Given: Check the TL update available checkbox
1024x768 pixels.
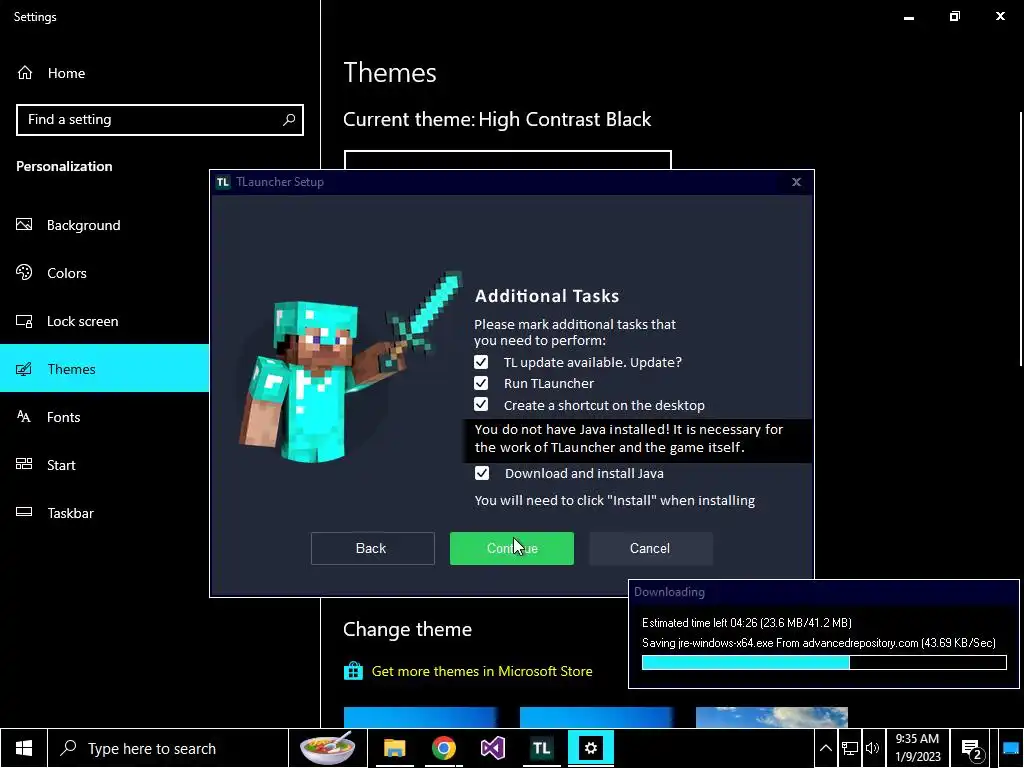Looking at the screenshot, I should point(481,362).
